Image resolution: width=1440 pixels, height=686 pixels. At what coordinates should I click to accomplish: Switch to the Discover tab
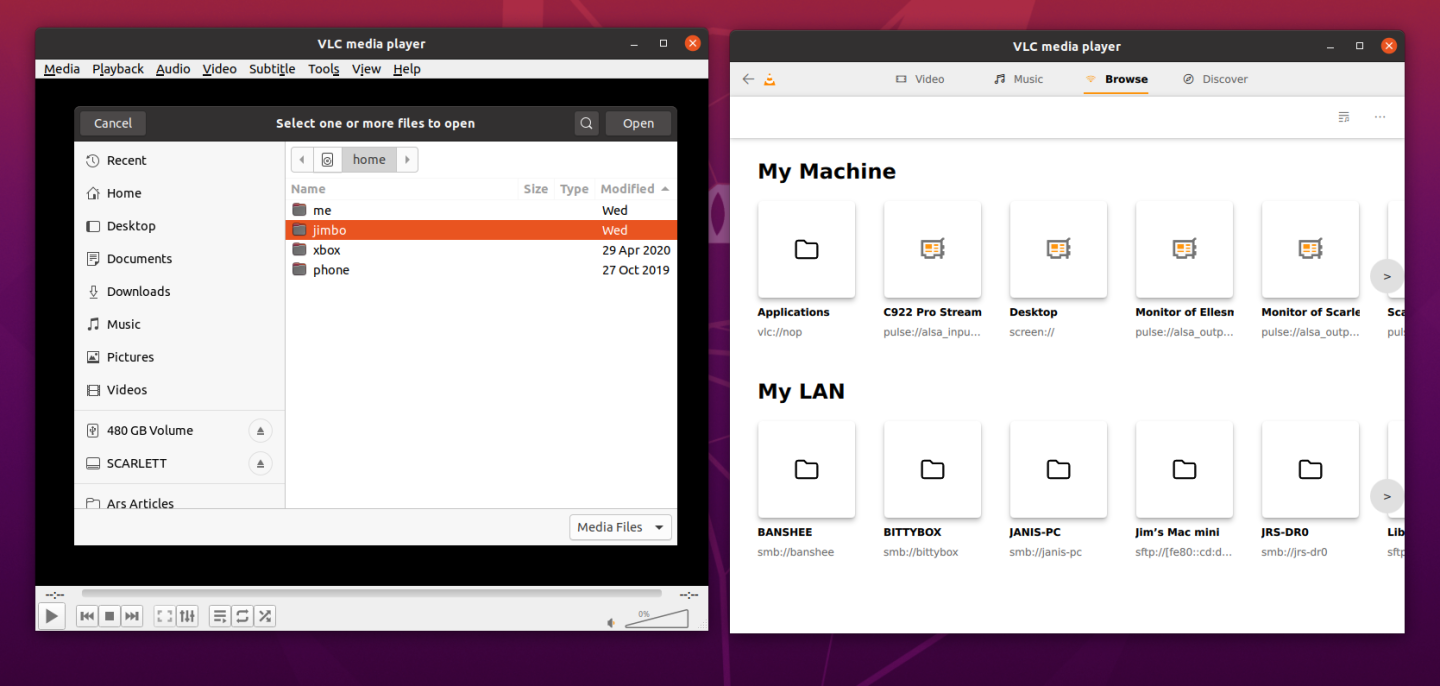click(x=1215, y=79)
